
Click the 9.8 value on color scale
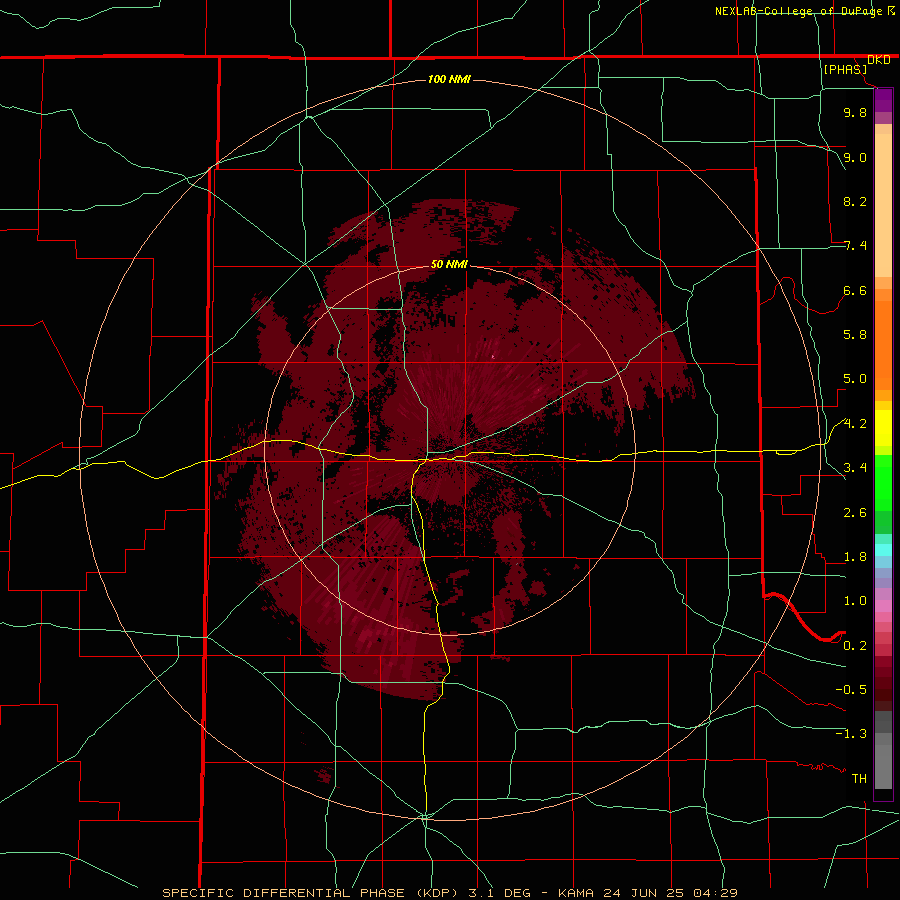pyautogui.click(x=855, y=112)
